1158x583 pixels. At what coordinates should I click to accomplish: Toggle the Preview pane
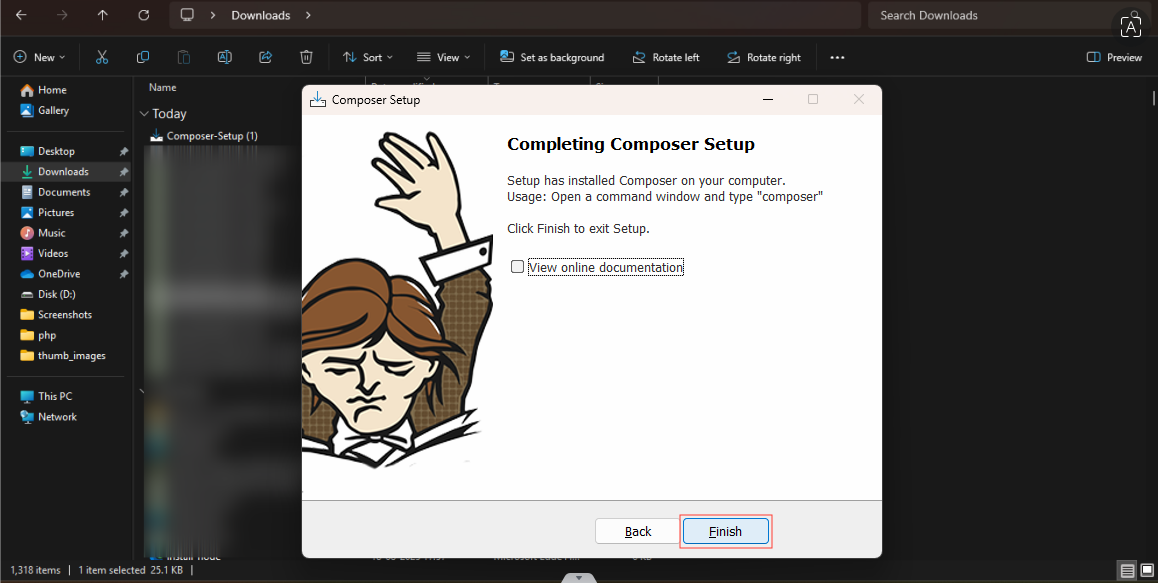(1114, 57)
